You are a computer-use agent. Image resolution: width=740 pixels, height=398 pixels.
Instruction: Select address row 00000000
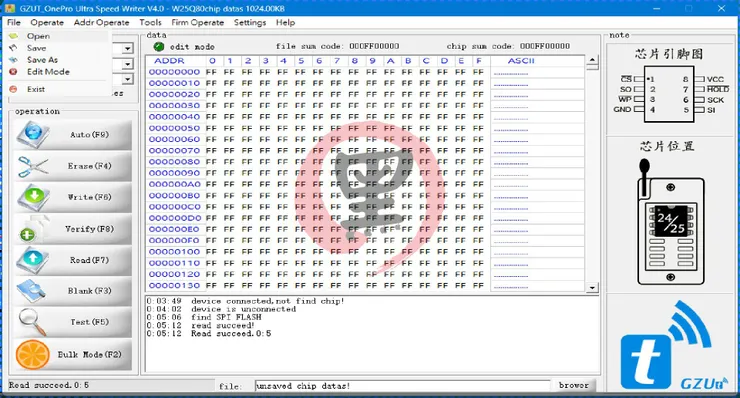pyautogui.click(x=174, y=72)
